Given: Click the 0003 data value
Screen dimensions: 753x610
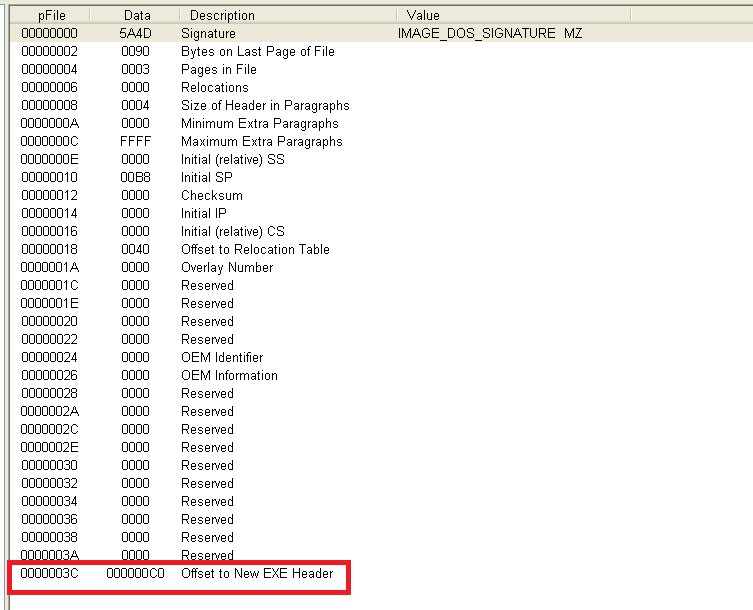Looking at the screenshot, I should click(x=135, y=70).
